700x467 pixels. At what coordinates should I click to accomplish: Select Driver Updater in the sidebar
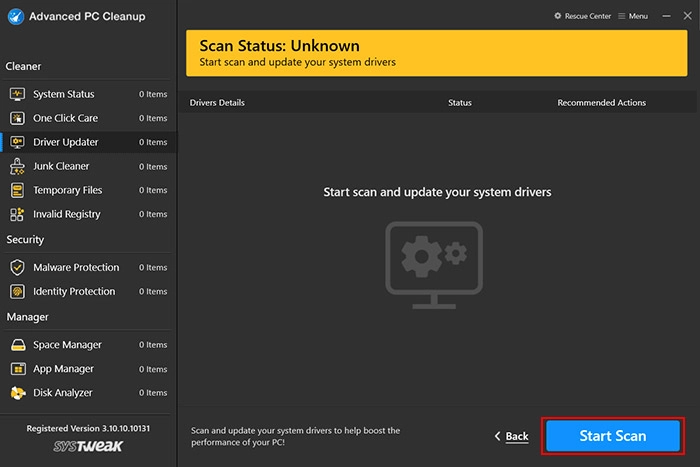coord(88,142)
